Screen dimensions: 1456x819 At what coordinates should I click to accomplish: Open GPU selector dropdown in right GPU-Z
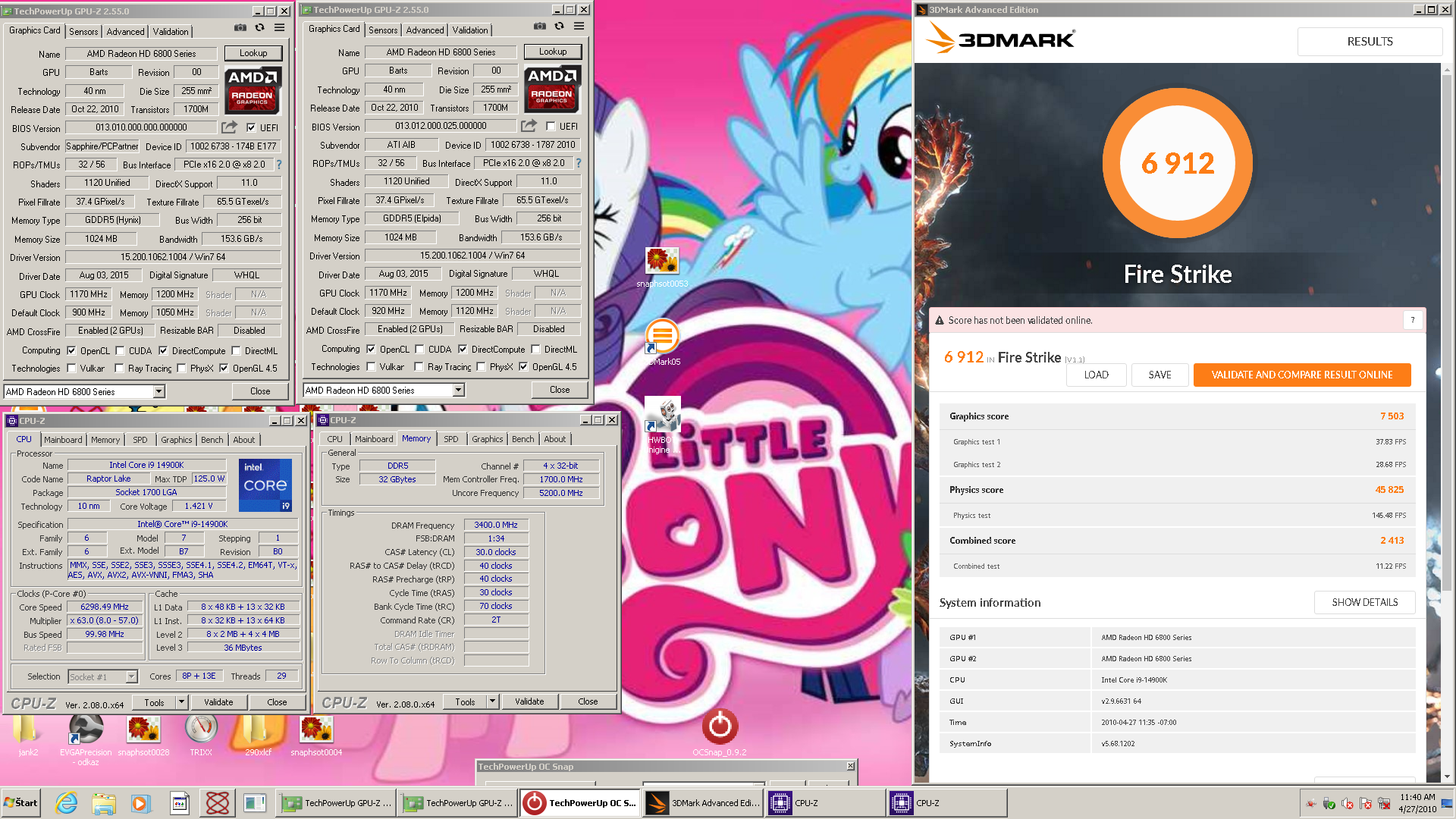coord(458,390)
